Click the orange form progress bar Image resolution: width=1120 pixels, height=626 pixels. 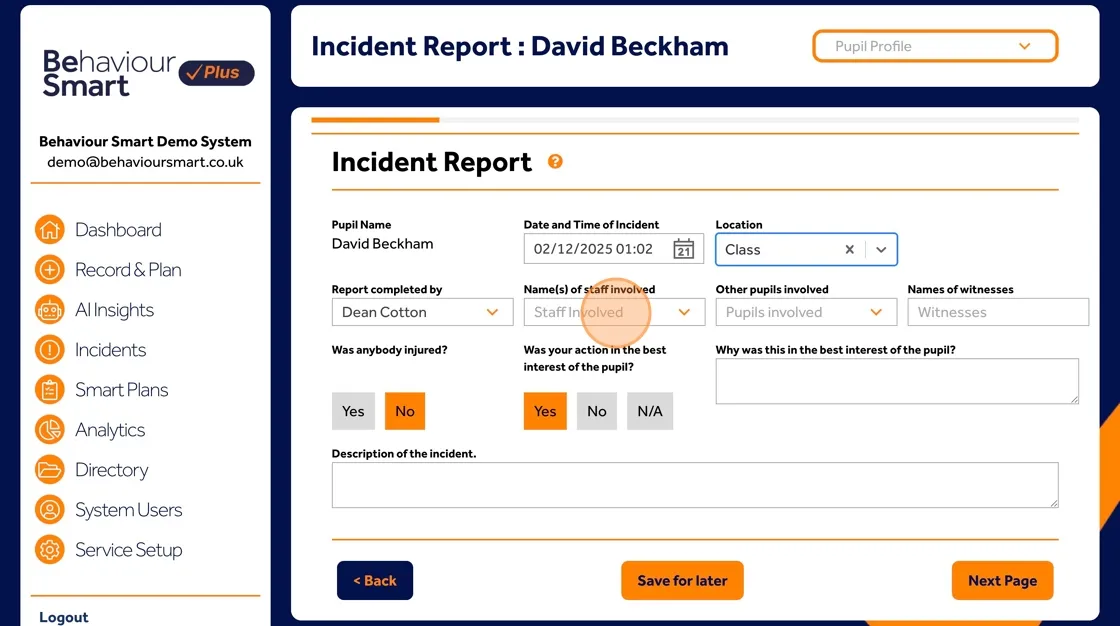[375, 120]
